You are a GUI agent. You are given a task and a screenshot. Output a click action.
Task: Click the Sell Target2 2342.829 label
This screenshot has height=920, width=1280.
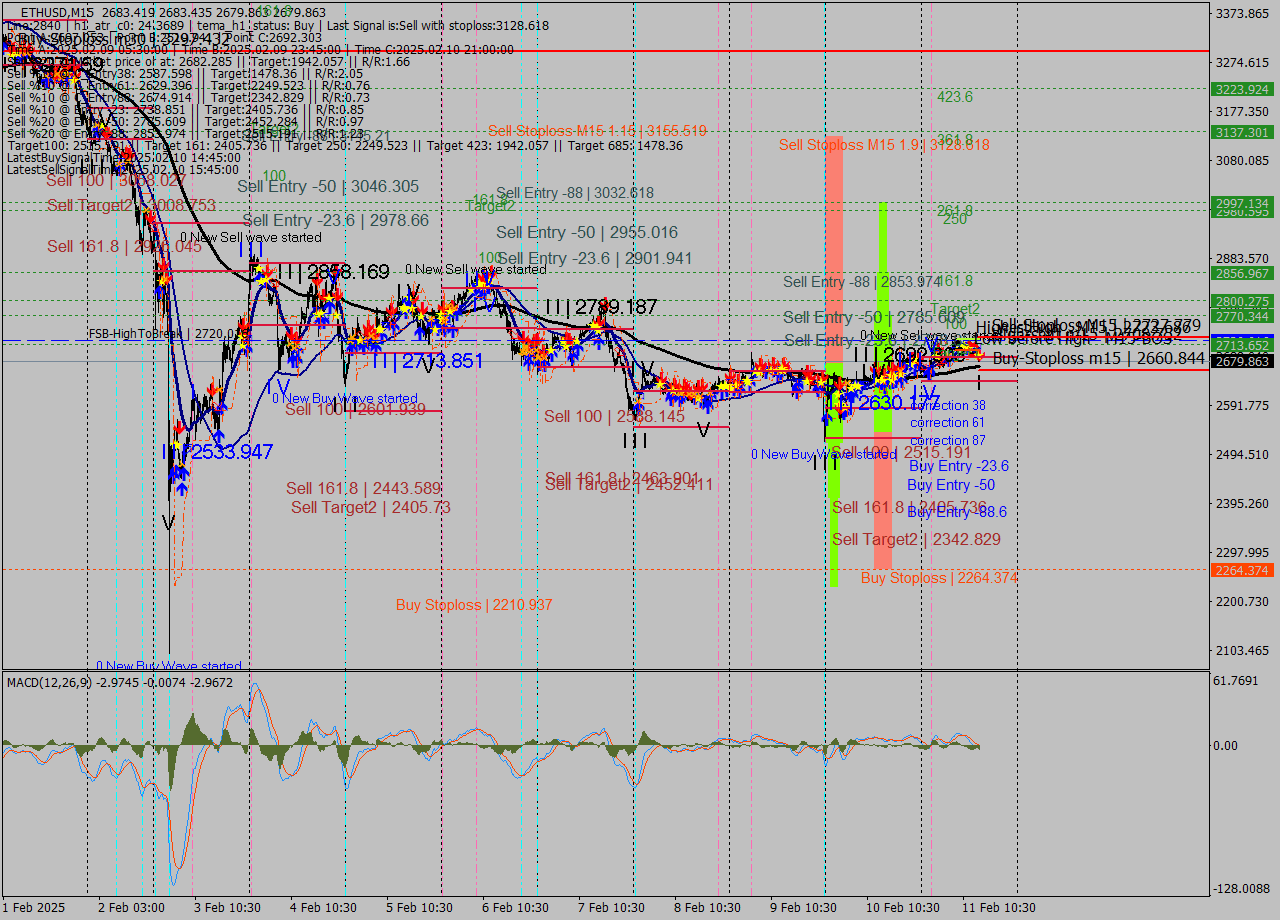click(x=916, y=539)
